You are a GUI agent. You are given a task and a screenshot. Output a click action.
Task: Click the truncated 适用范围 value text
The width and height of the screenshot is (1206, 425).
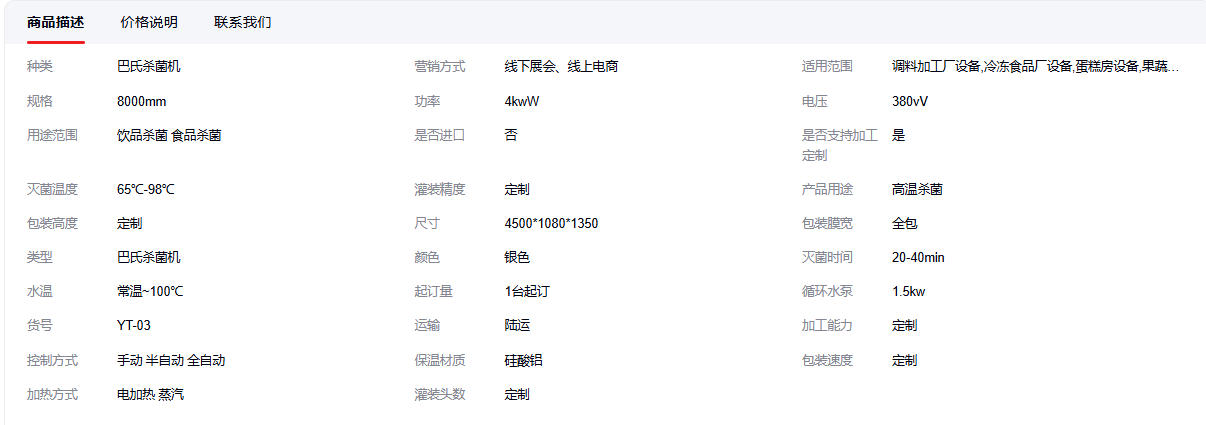pos(1035,67)
